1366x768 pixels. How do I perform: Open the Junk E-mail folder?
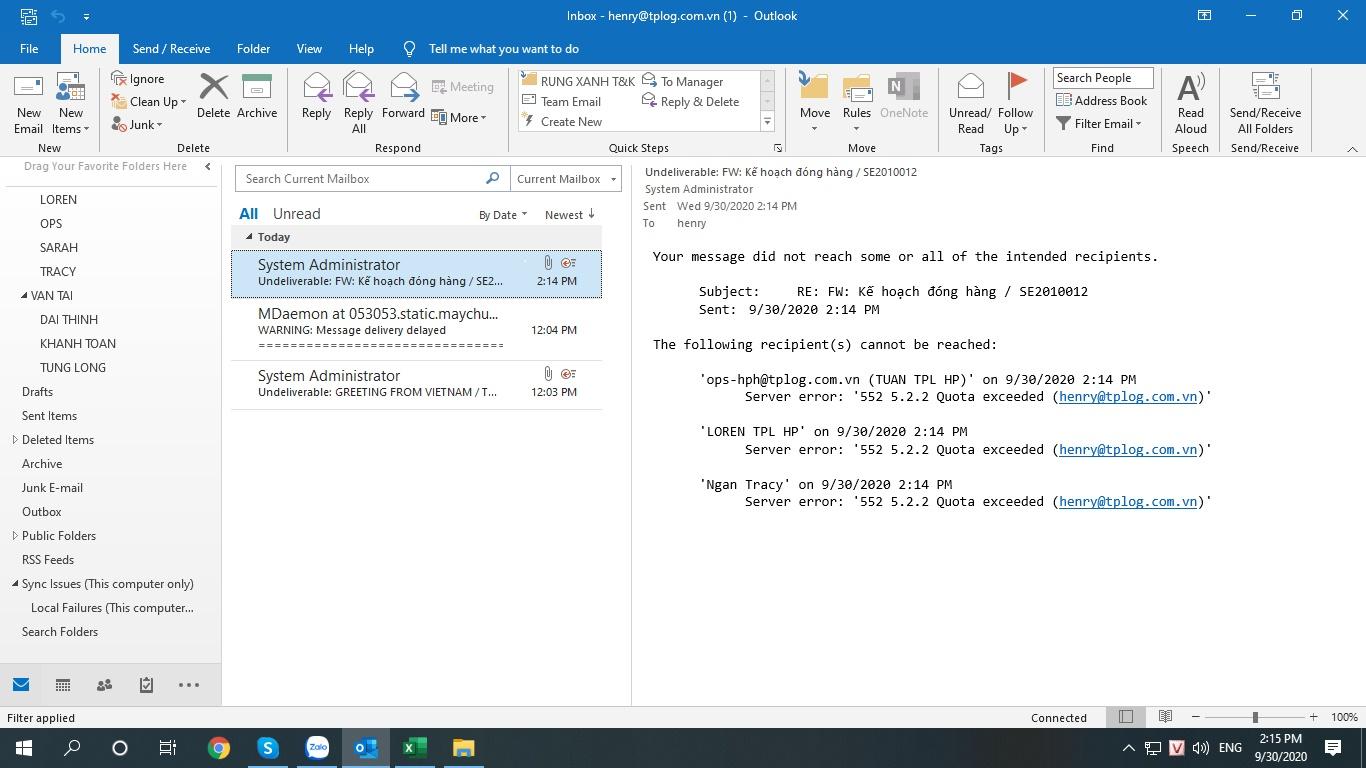(x=52, y=488)
